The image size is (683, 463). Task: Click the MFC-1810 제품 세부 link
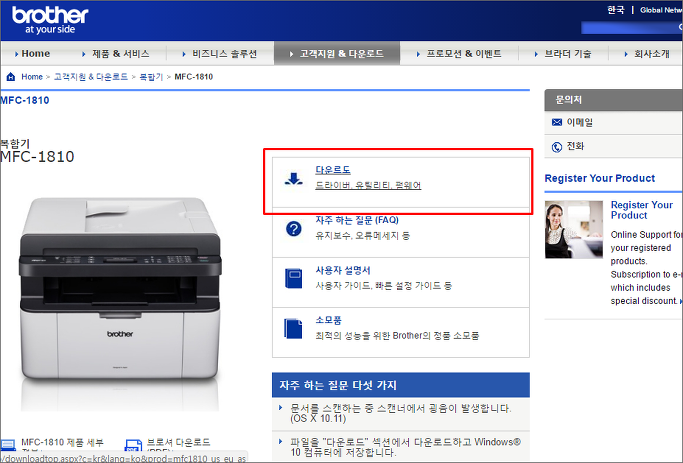pyautogui.click(x=62, y=445)
